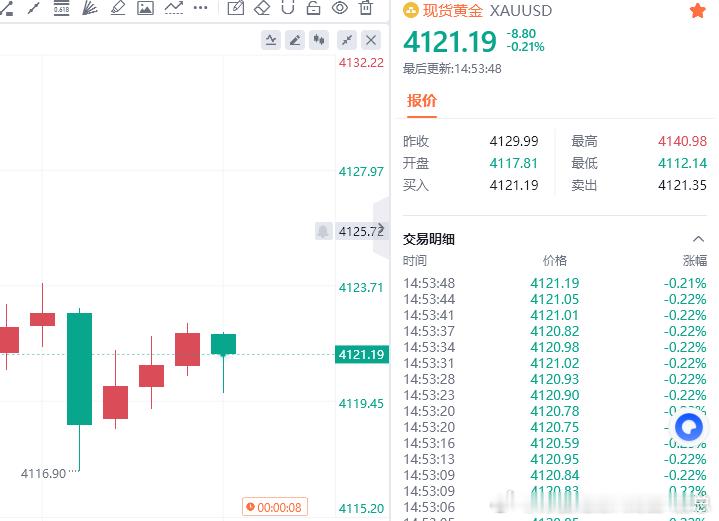Open the blue chat support bubble
719x521 pixels.
(689, 427)
